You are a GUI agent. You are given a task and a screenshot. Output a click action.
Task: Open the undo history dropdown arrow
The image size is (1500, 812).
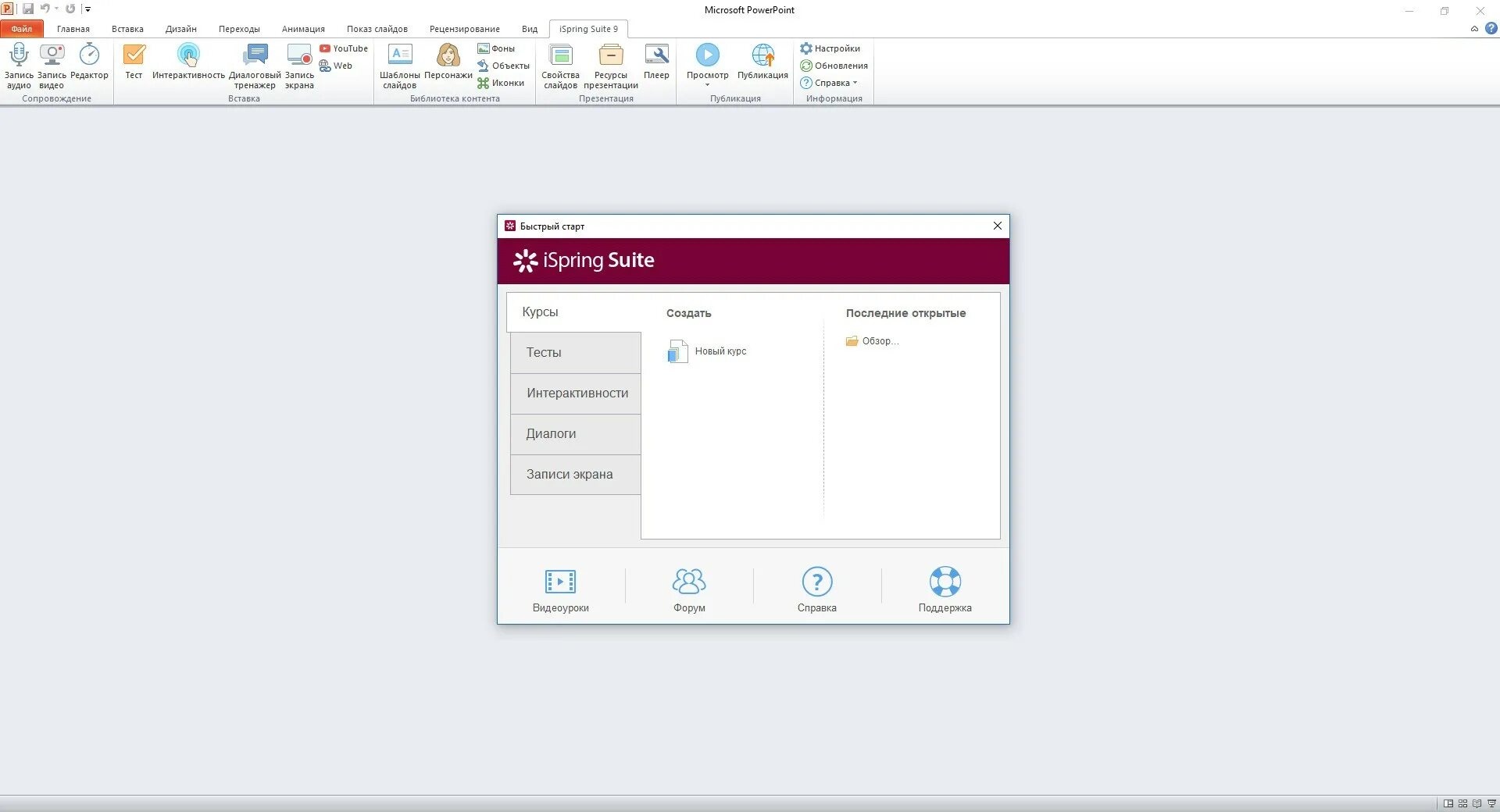[x=56, y=9]
